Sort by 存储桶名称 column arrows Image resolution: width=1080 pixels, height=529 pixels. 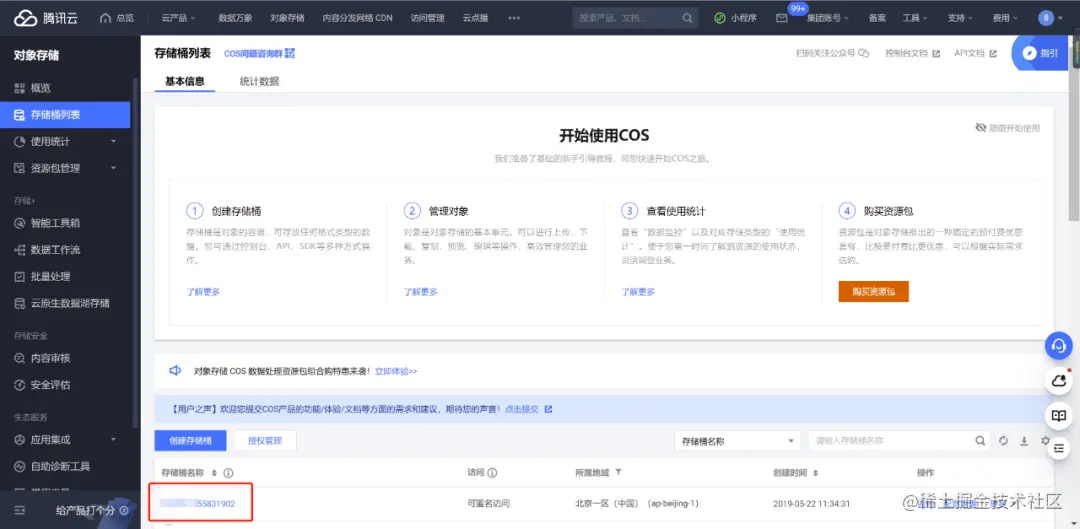(x=214, y=473)
